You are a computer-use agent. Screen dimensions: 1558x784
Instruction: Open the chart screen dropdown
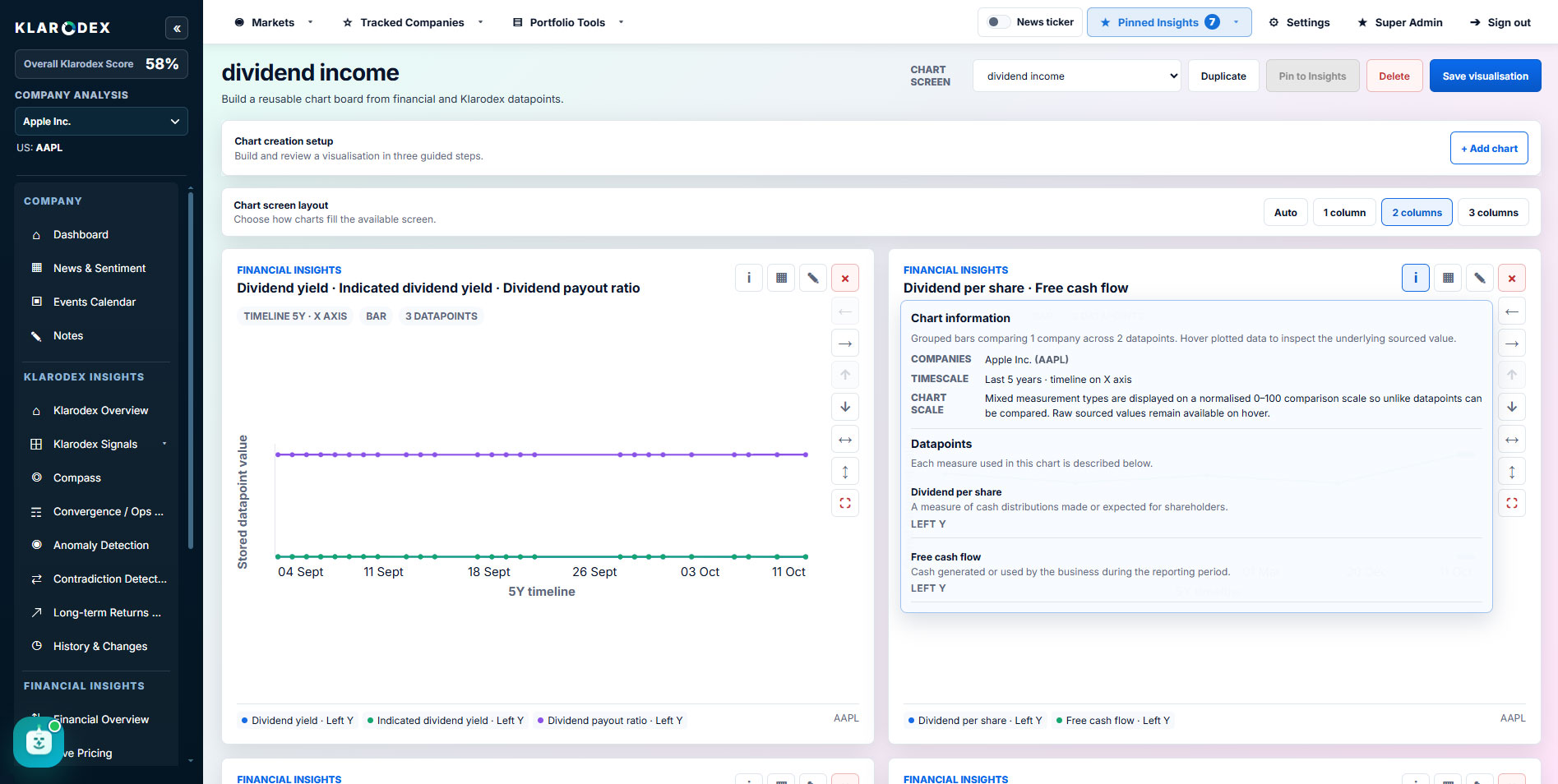coord(1076,76)
